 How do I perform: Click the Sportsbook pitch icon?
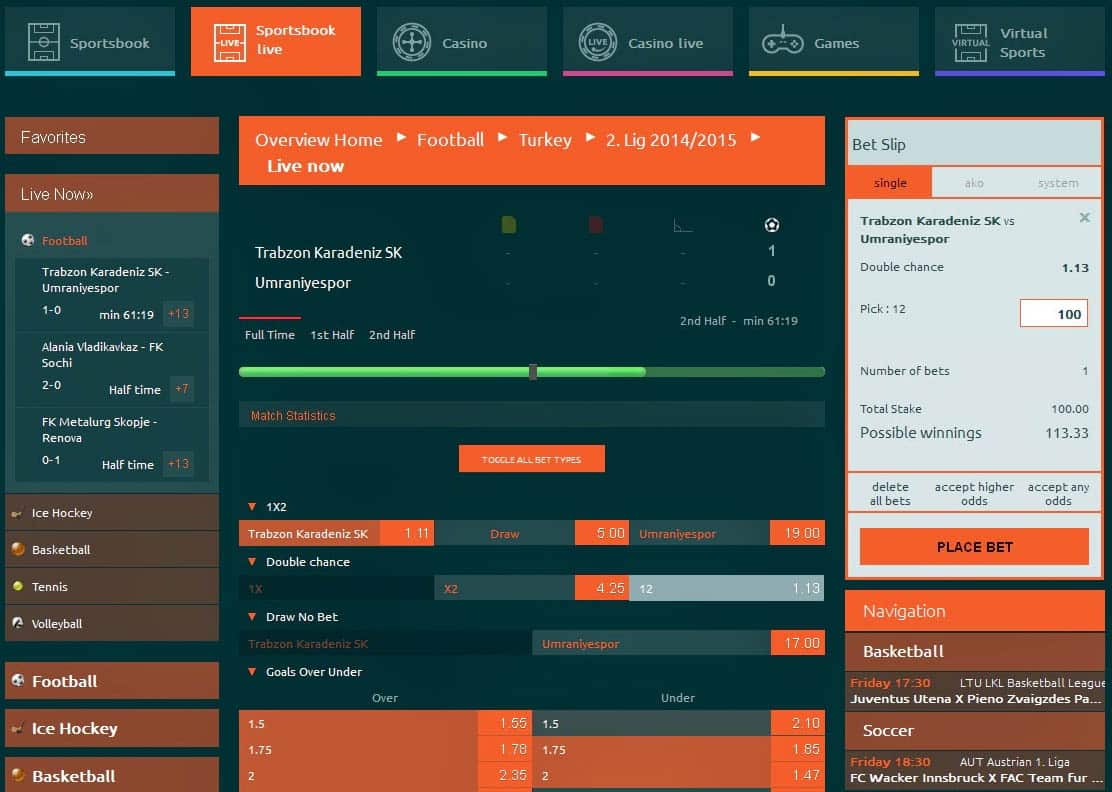click(x=43, y=42)
